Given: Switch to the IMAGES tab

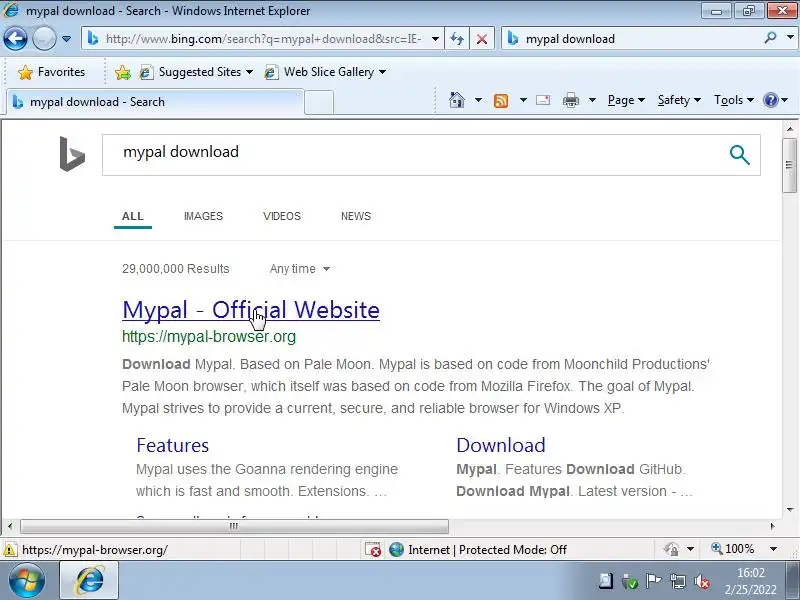Looking at the screenshot, I should pos(203,216).
